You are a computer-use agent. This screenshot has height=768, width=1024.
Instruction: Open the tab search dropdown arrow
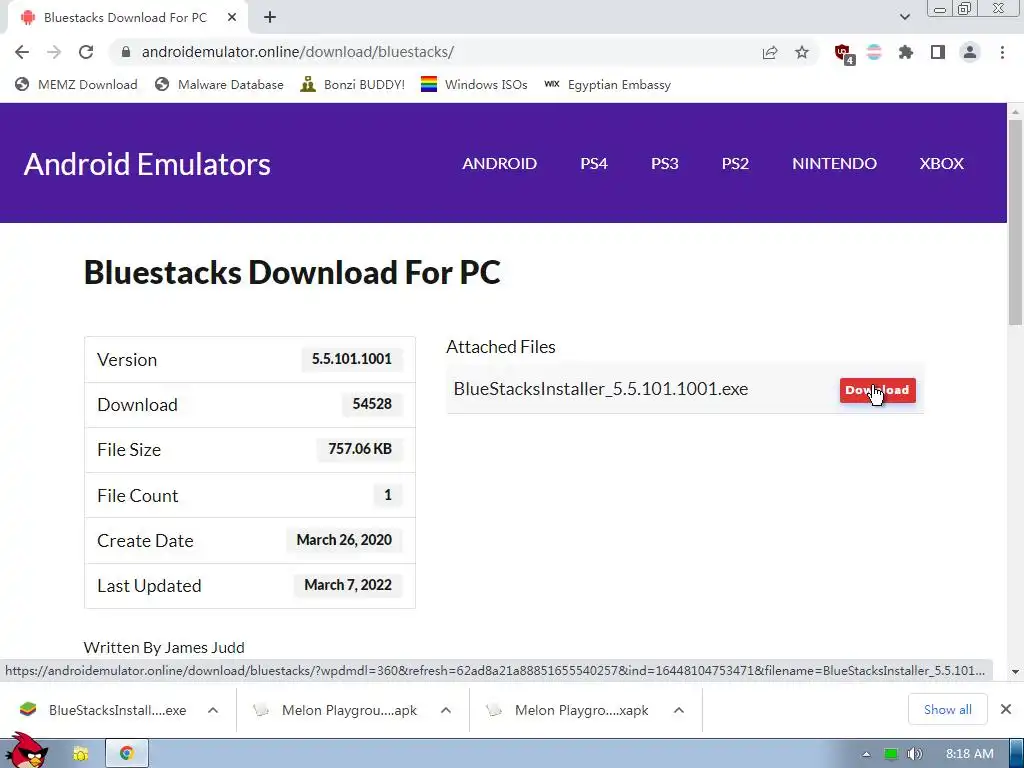pos(904,17)
